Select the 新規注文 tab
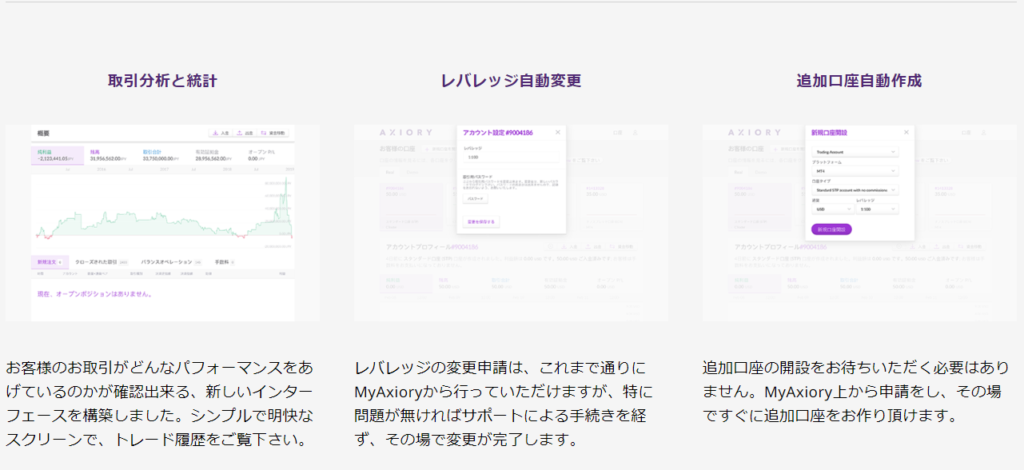1024x470 pixels. point(49,261)
